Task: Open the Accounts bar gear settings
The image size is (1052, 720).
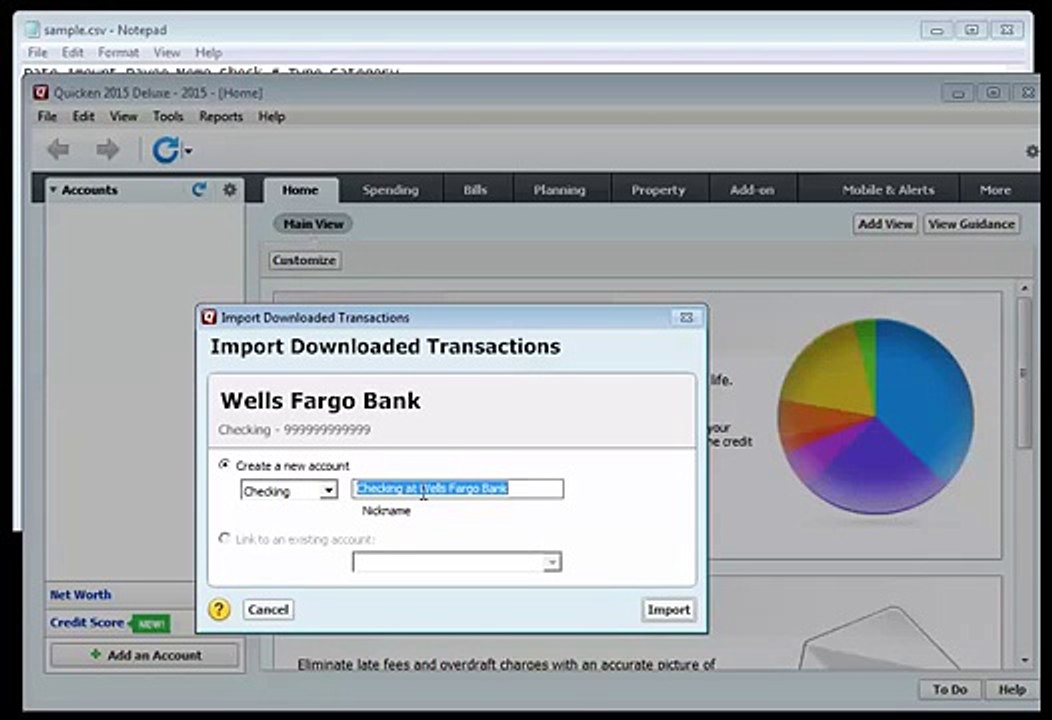Action: click(229, 190)
